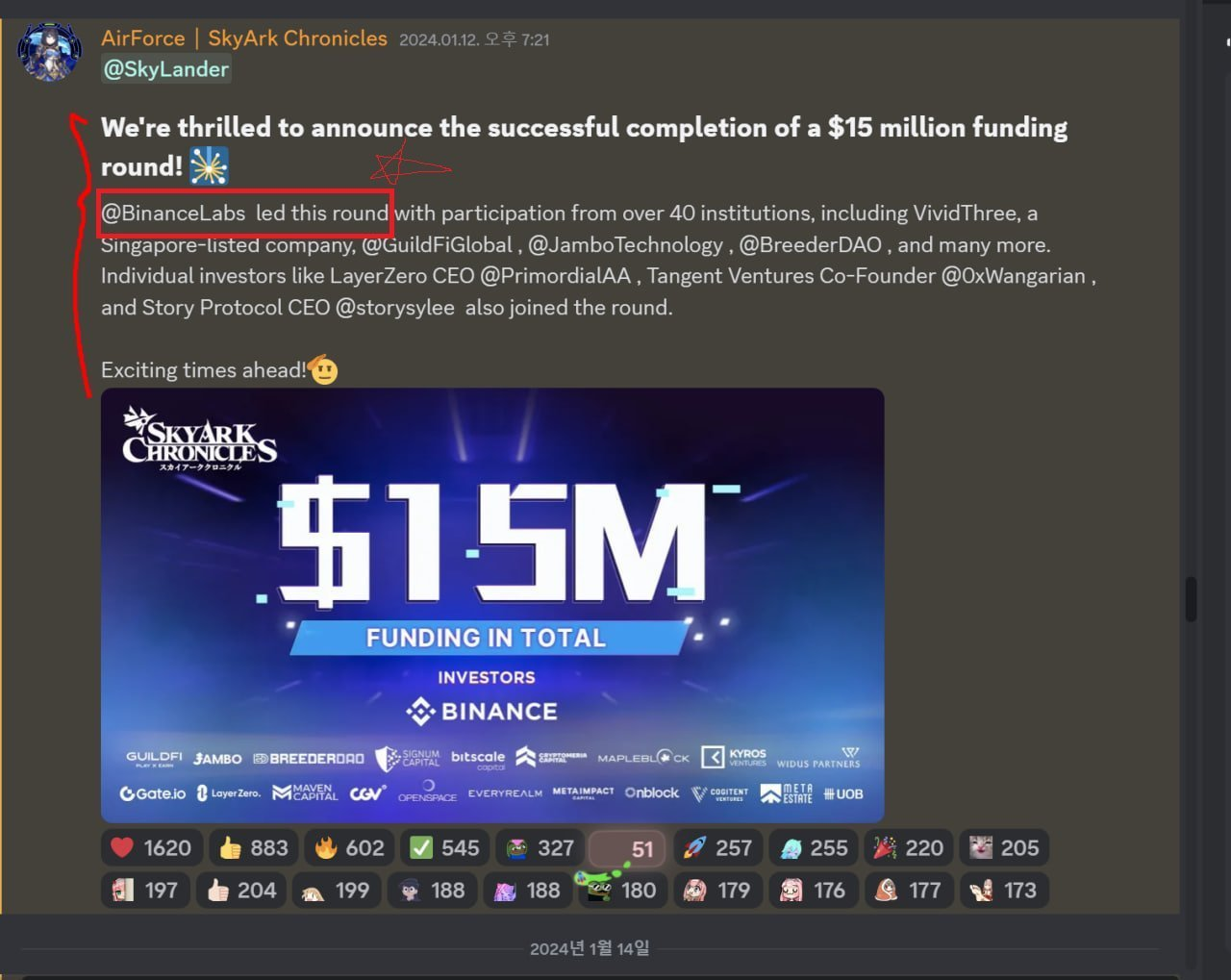This screenshot has width=1231, height=980.
Task: Open the AirForce user avatar profile
Action: [x=49, y=51]
